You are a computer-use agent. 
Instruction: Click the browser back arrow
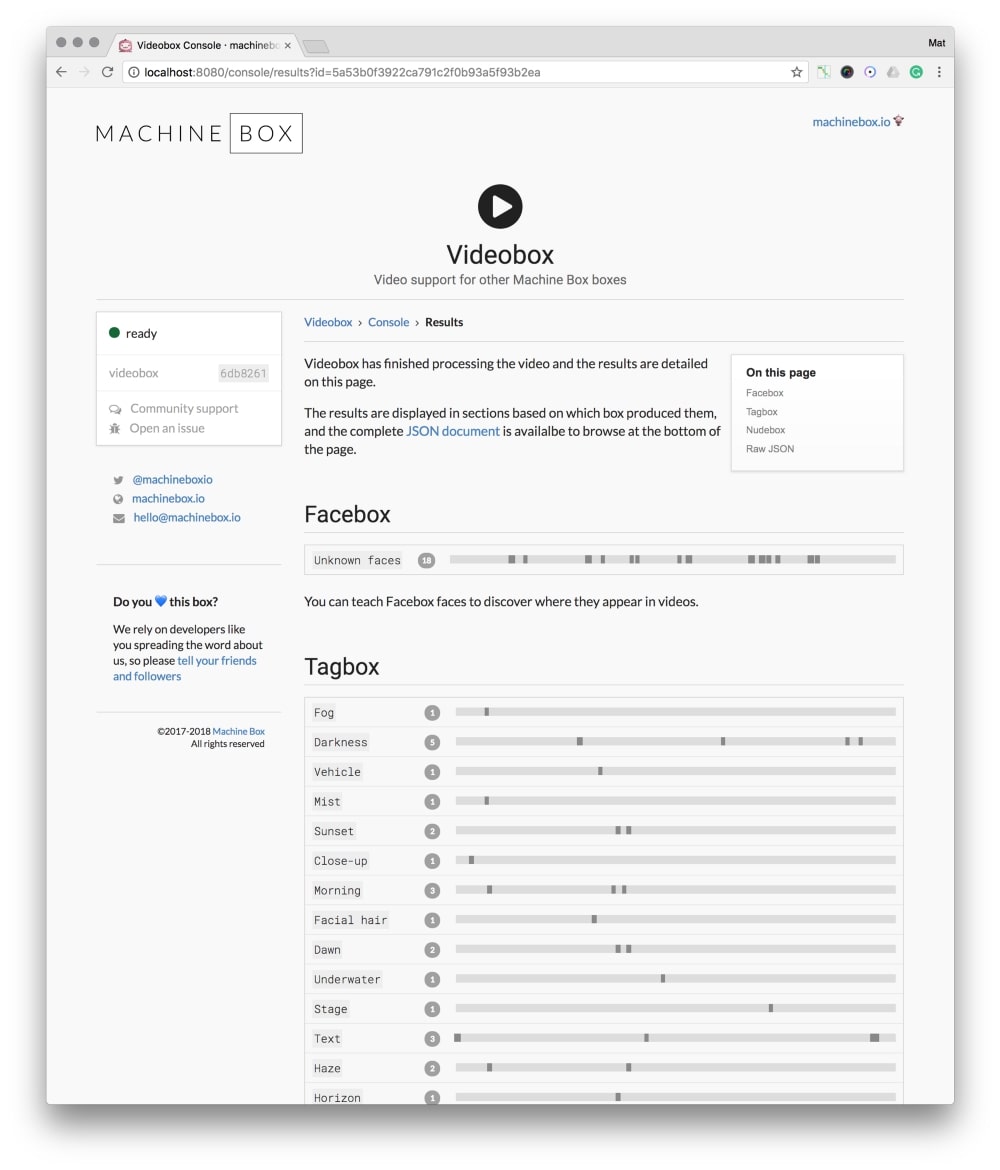pyautogui.click(x=61, y=72)
